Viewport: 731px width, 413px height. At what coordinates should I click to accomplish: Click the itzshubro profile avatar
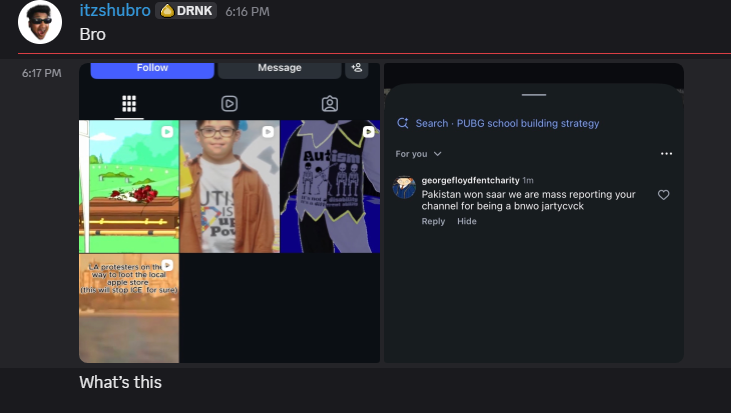point(40,22)
